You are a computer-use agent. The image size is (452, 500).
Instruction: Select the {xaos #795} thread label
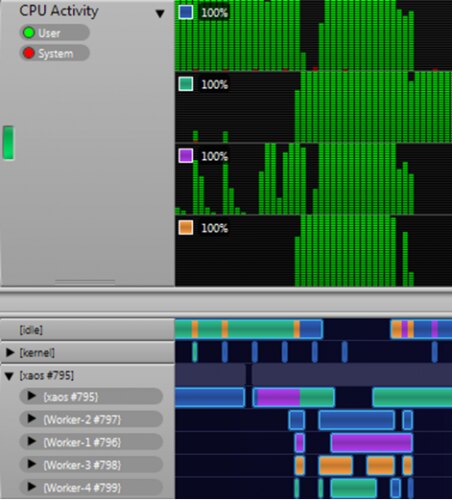click(71, 397)
